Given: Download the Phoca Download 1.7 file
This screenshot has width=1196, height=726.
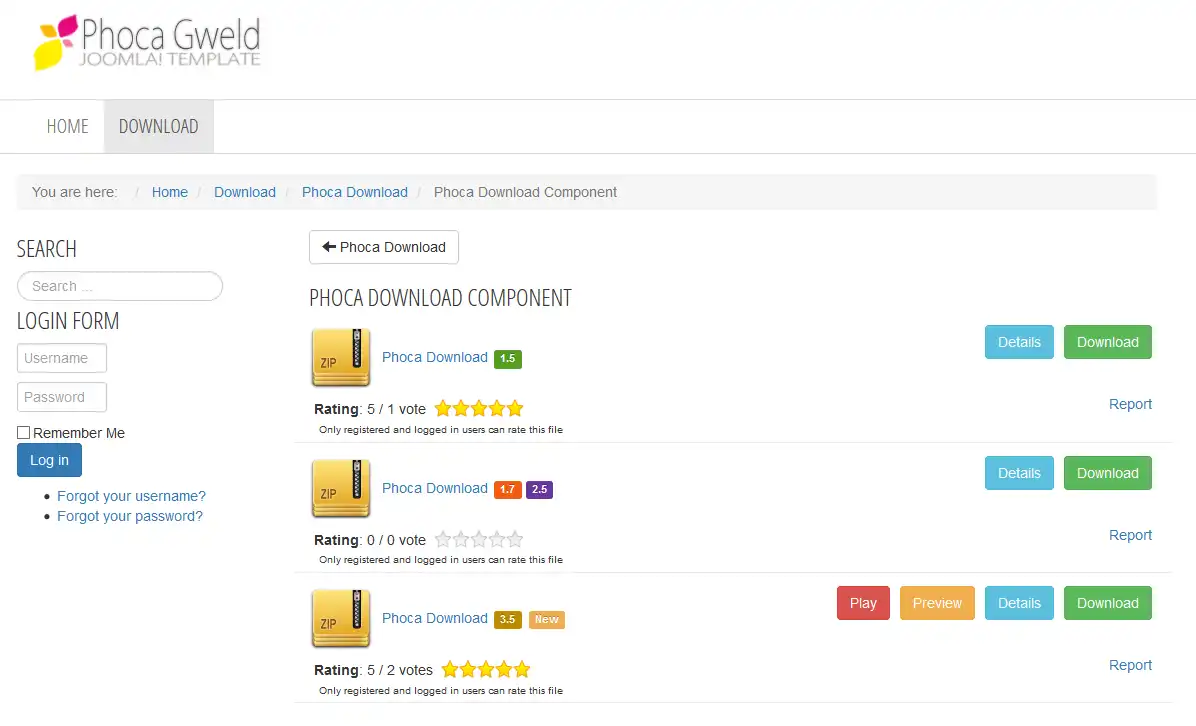Looking at the screenshot, I should tap(1108, 473).
